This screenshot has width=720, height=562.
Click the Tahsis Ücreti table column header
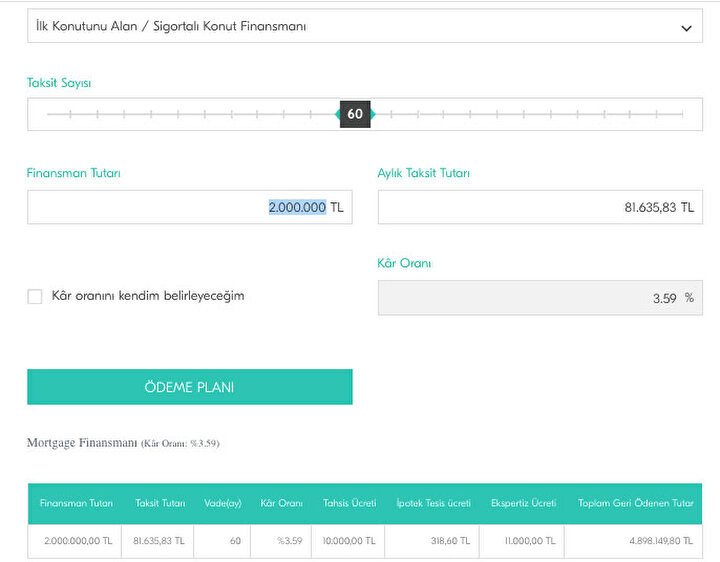pyautogui.click(x=349, y=503)
